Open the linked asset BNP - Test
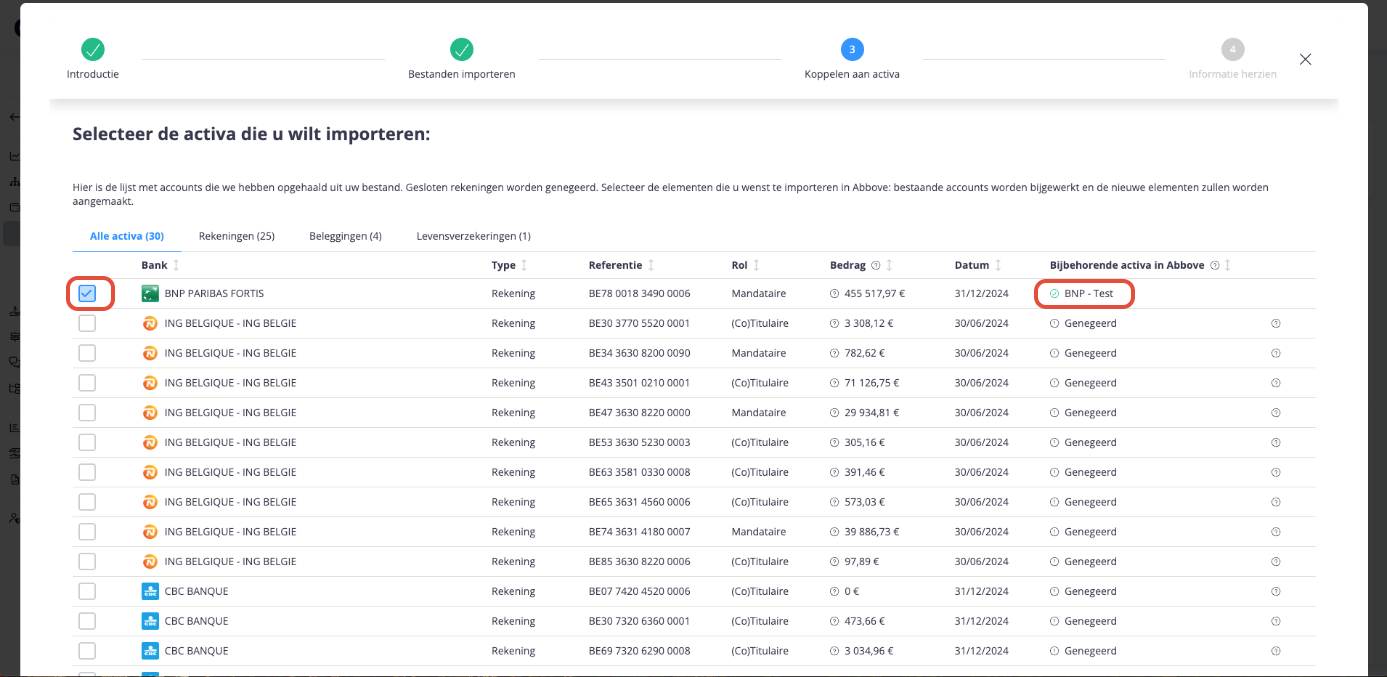The height and width of the screenshot is (677, 1387). coord(1089,294)
